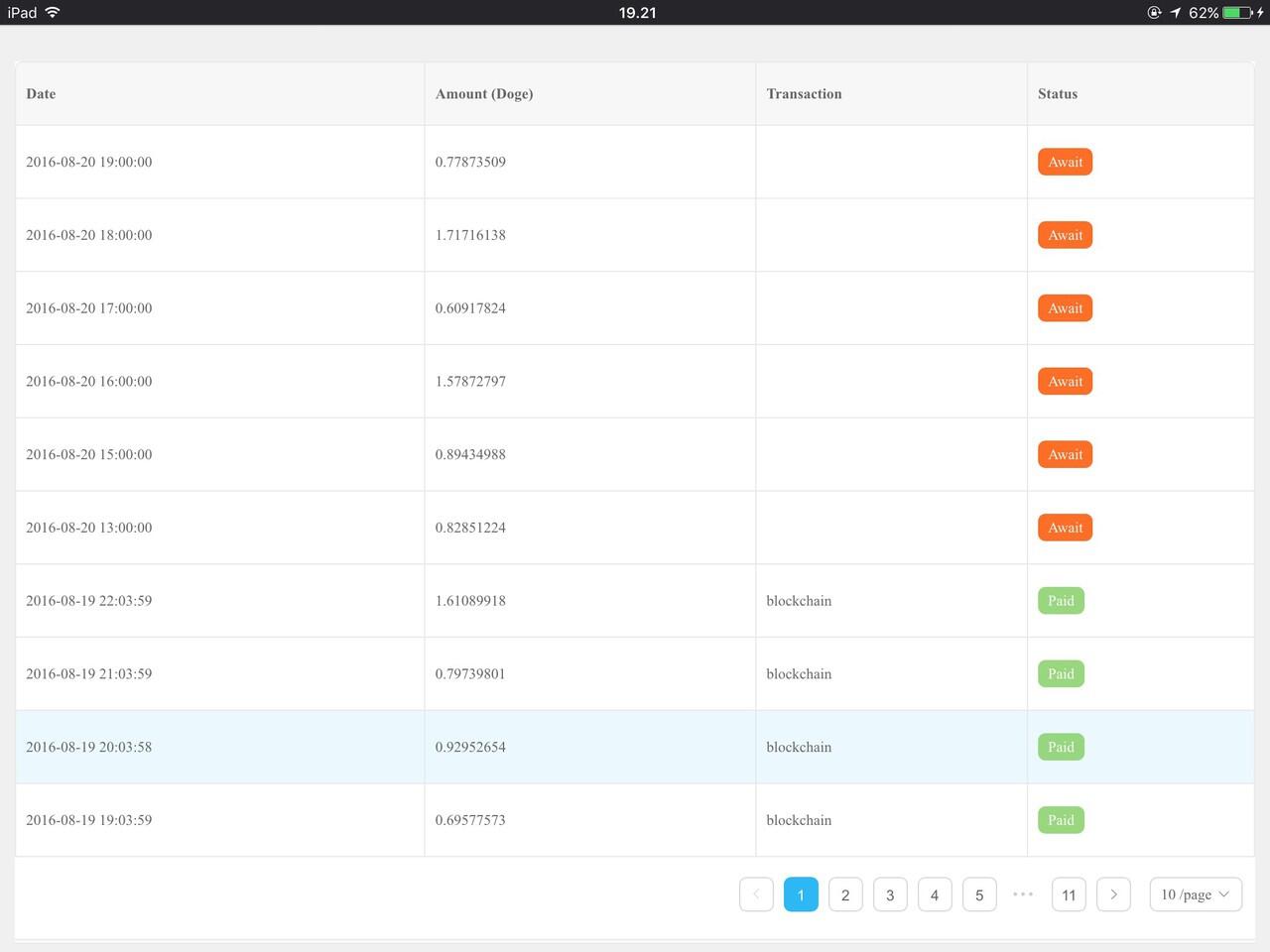The height and width of the screenshot is (952, 1270).
Task: Click amount 0.77873509
Action: [470, 162]
